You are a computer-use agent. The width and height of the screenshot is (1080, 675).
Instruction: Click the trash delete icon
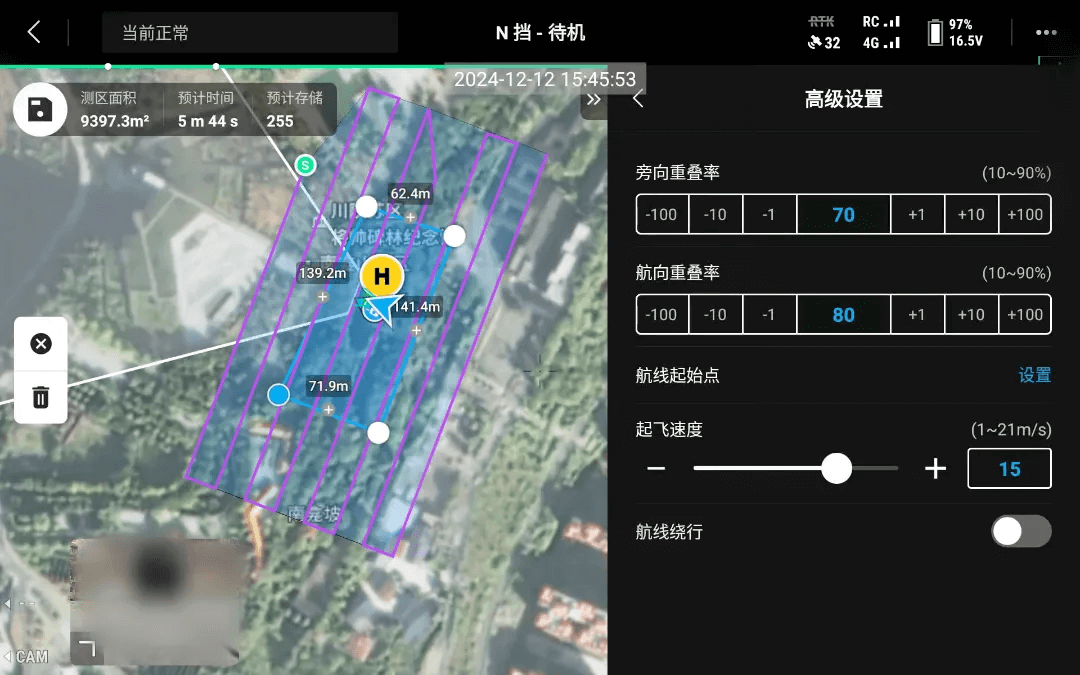(41, 397)
